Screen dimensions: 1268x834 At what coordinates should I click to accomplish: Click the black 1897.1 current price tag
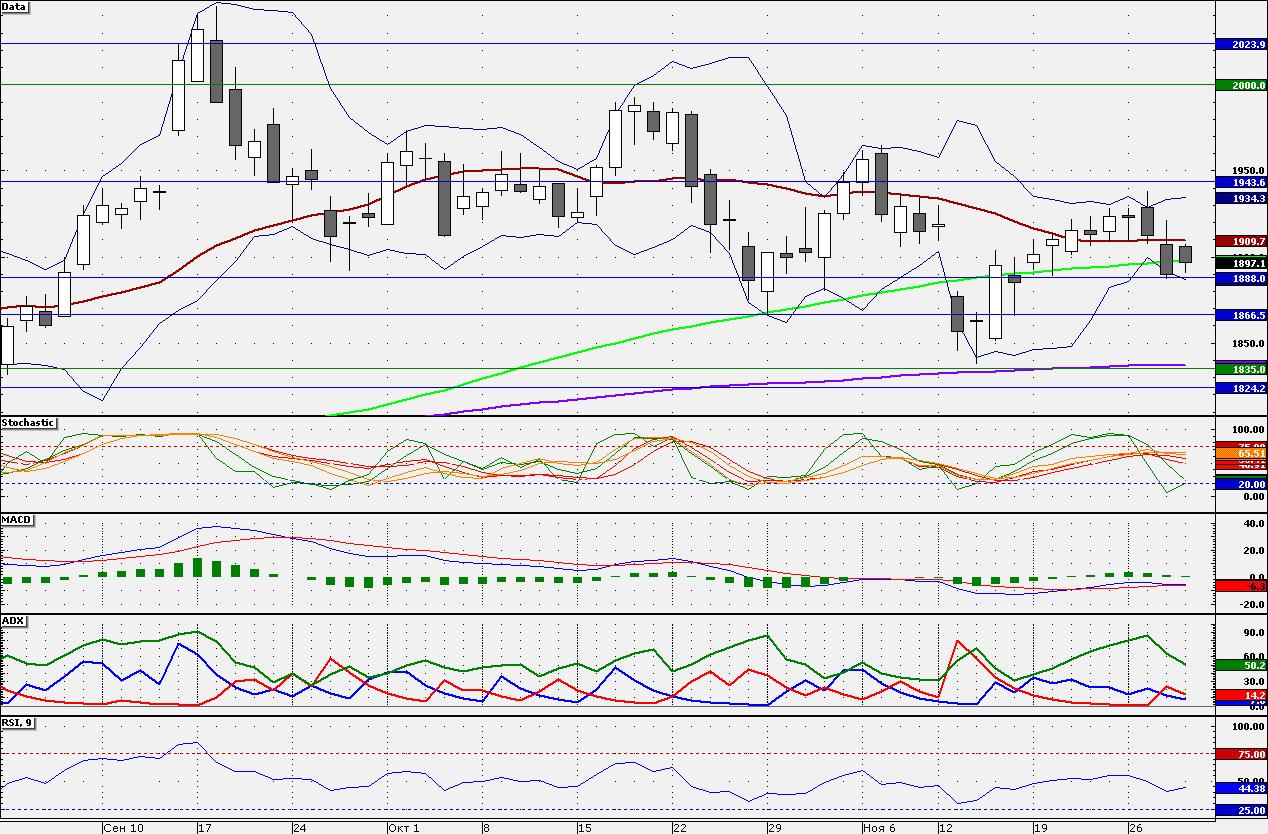tap(1241, 263)
